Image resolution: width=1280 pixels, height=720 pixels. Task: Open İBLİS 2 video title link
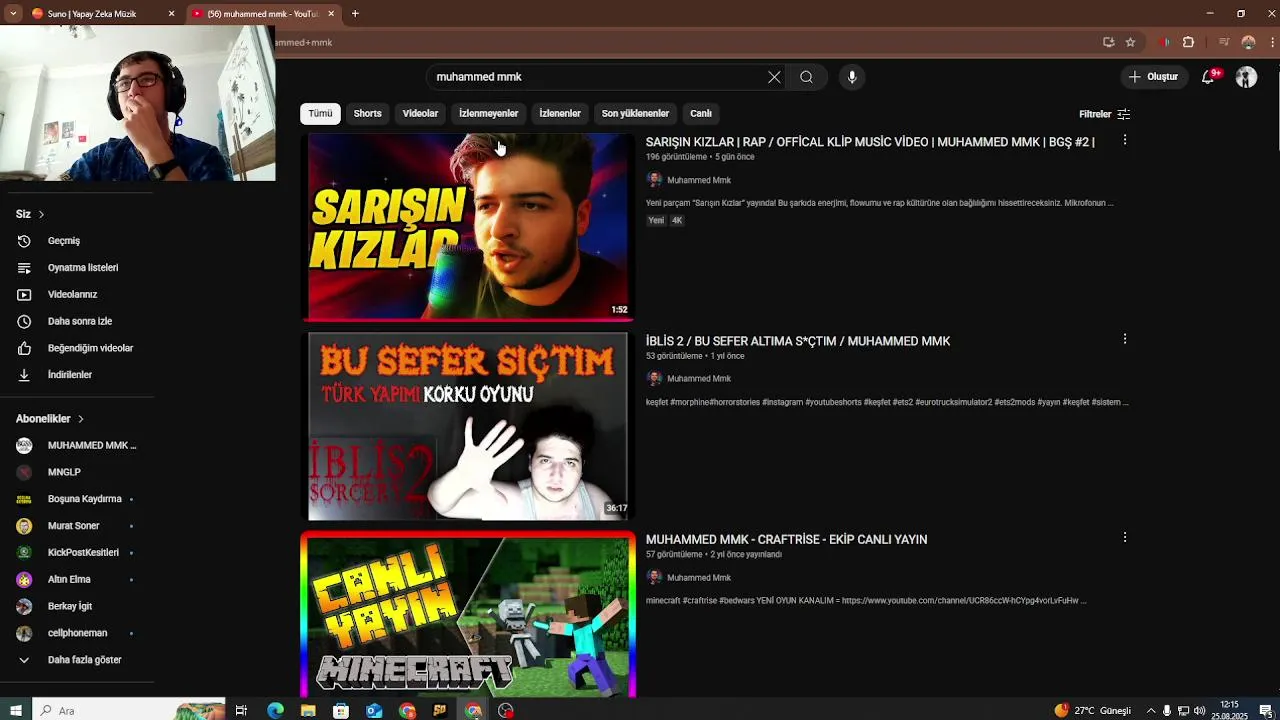(x=798, y=341)
